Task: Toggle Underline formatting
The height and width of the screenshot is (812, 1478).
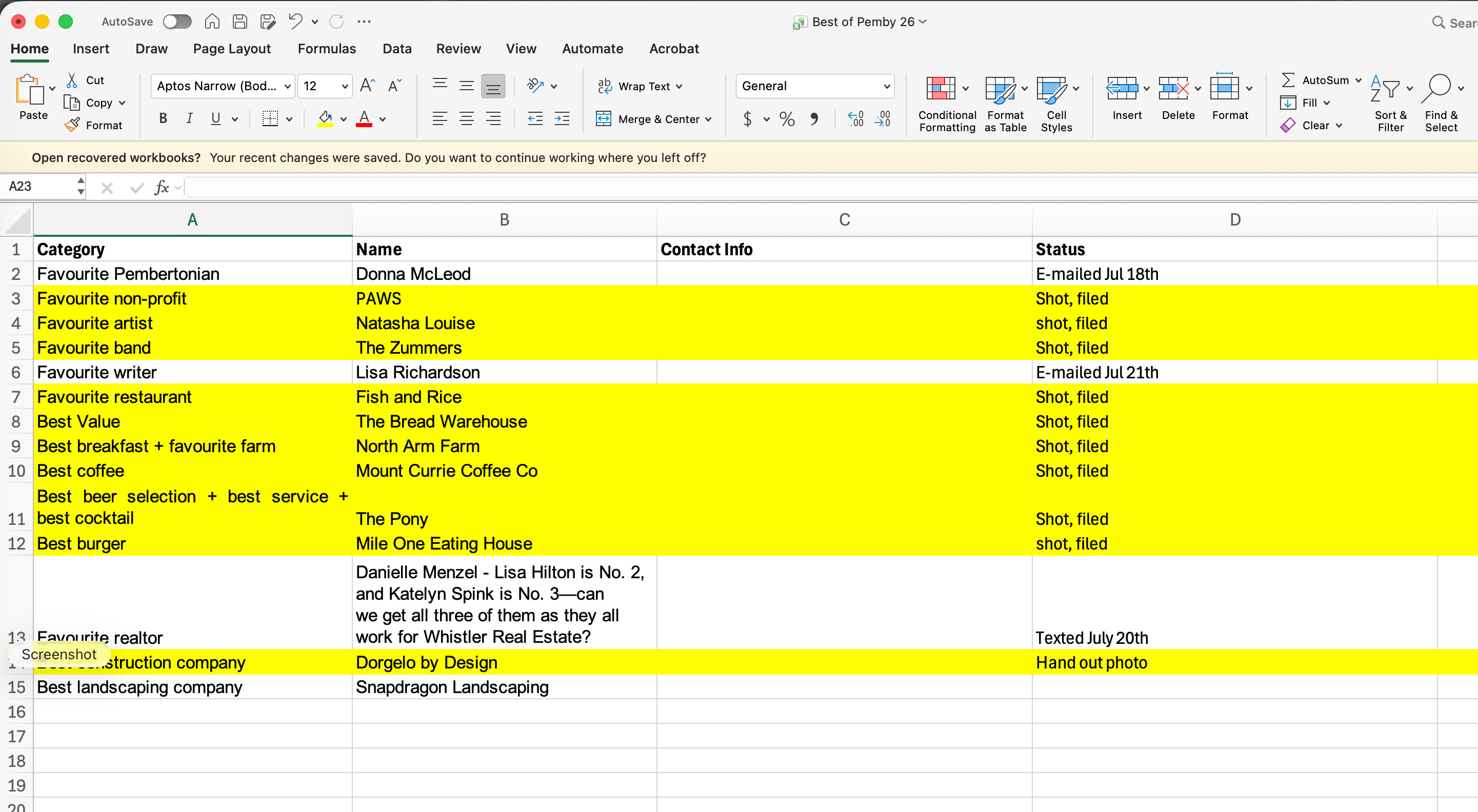Action: (216, 119)
